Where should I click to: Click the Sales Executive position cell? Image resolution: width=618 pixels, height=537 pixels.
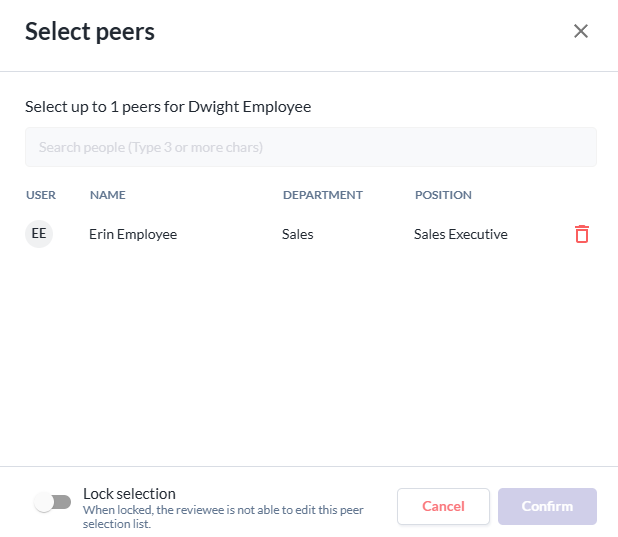461,234
